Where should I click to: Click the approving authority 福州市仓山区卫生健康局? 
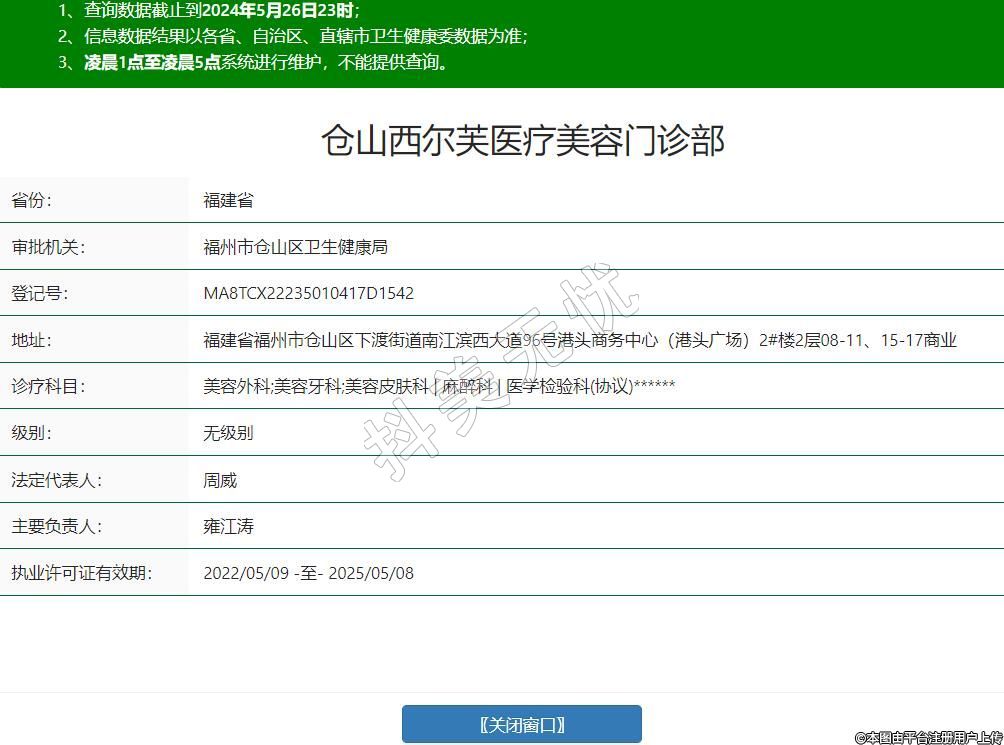tap(295, 247)
